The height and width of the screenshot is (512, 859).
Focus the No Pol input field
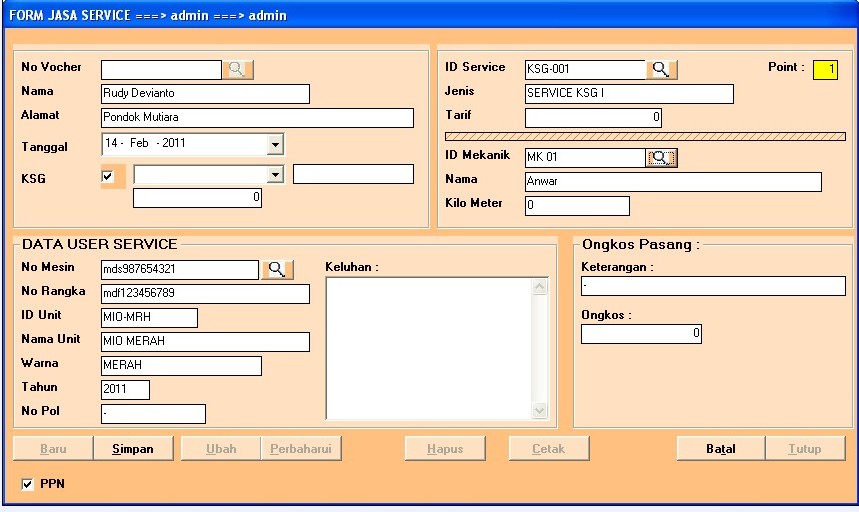point(153,414)
